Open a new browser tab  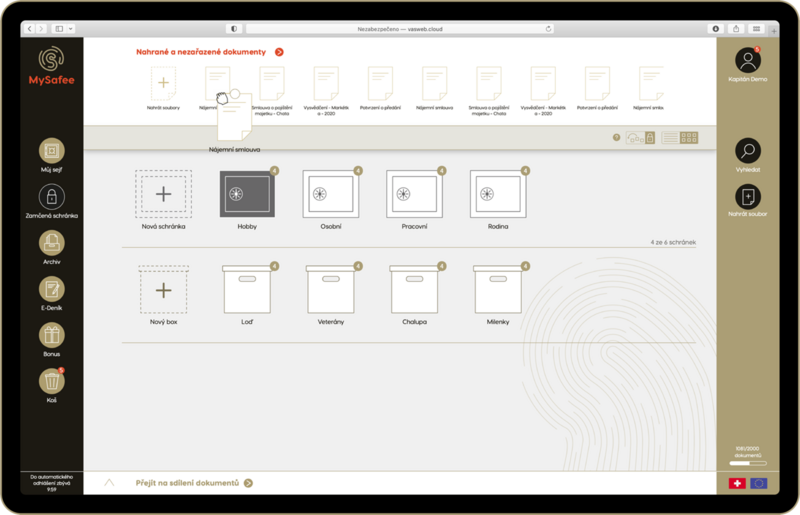click(773, 31)
